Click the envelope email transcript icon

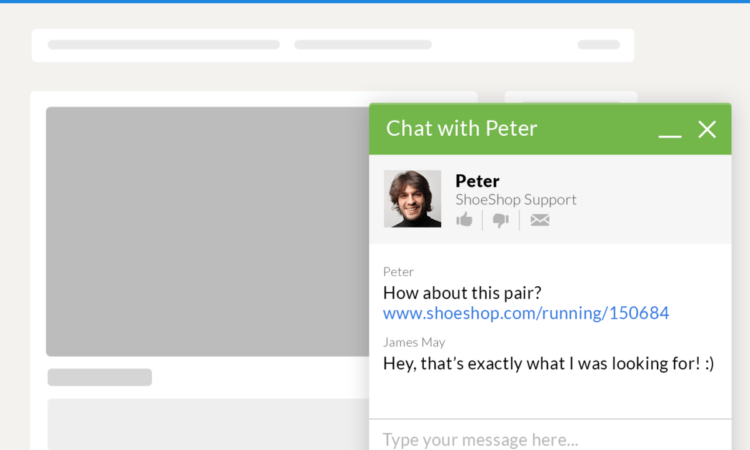(540, 220)
